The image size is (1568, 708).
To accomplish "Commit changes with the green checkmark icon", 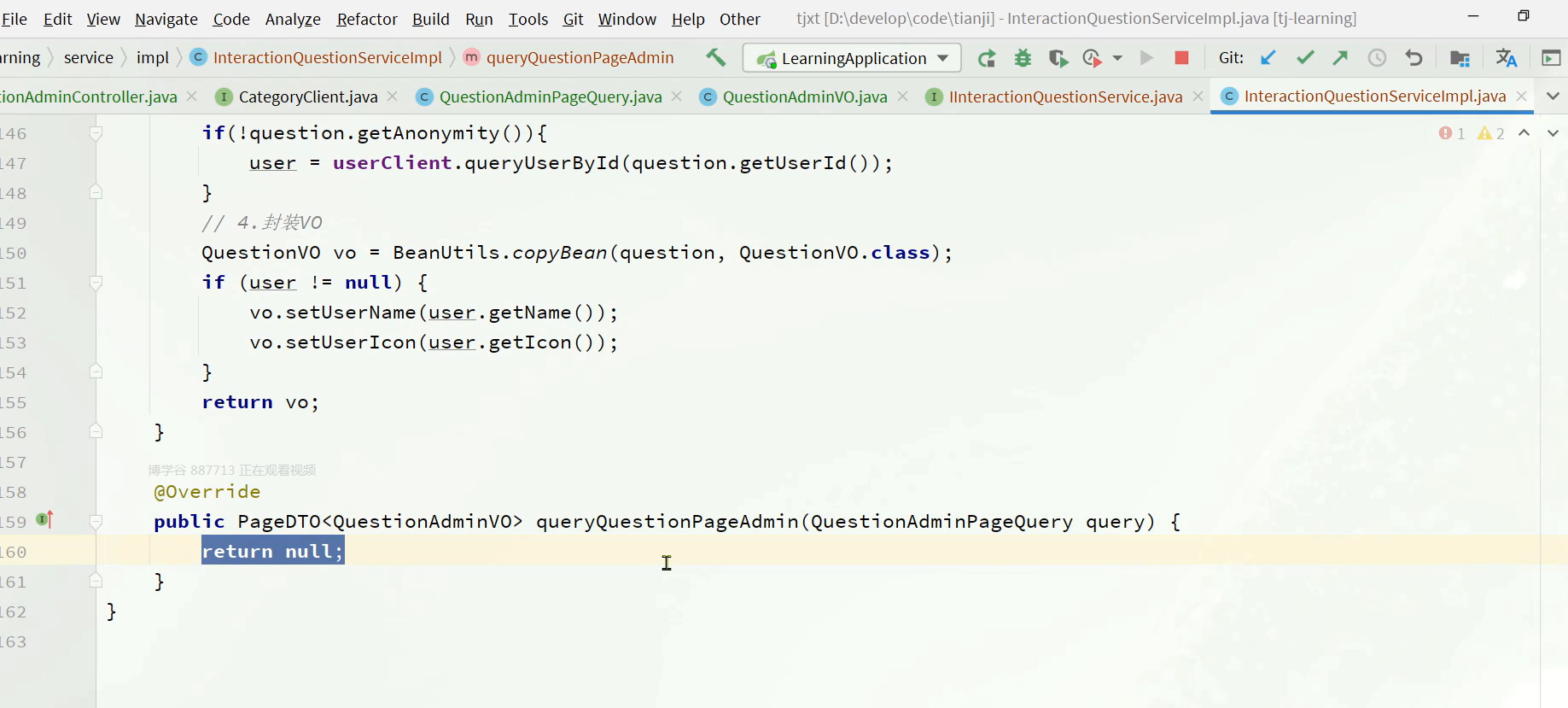I will click(x=1305, y=58).
